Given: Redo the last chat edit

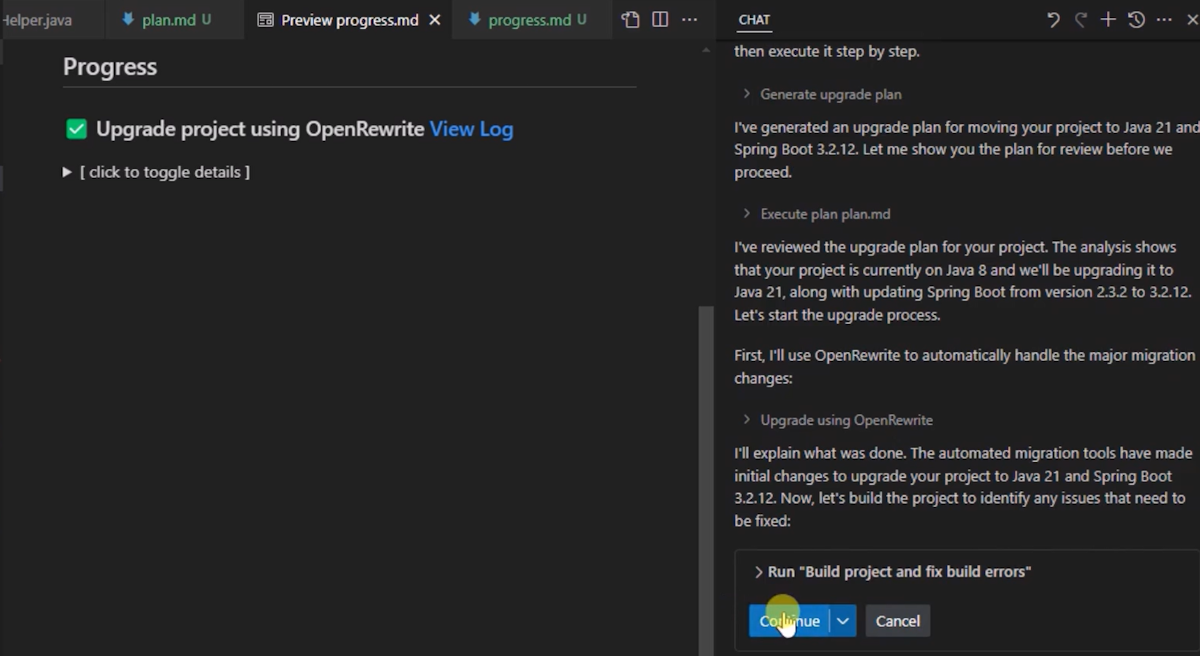Looking at the screenshot, I should pos(1080,19).
